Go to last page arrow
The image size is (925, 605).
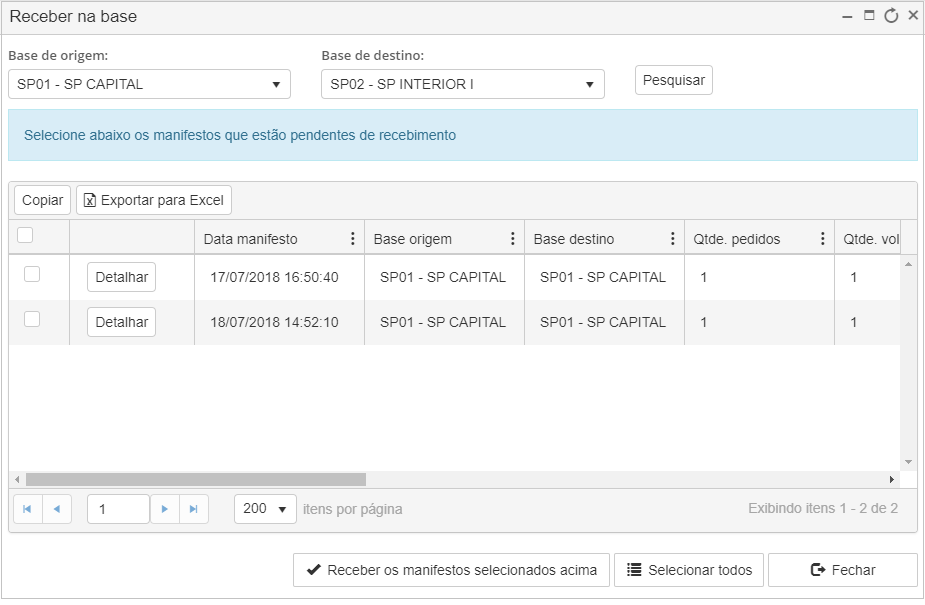pos(193,509)
